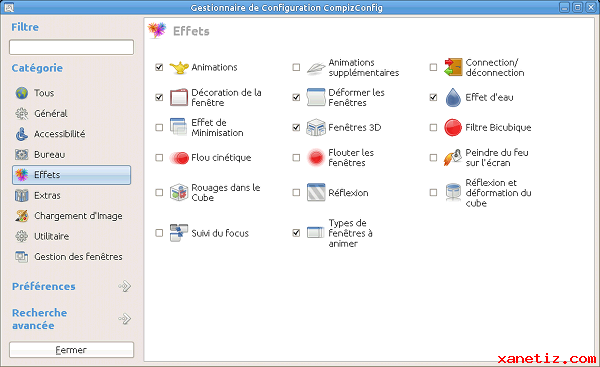Viewport: 600px width, 367px height.
Task: Uncheck the Fenêtres 3D checkbox
Action: (x=296, y=127)
